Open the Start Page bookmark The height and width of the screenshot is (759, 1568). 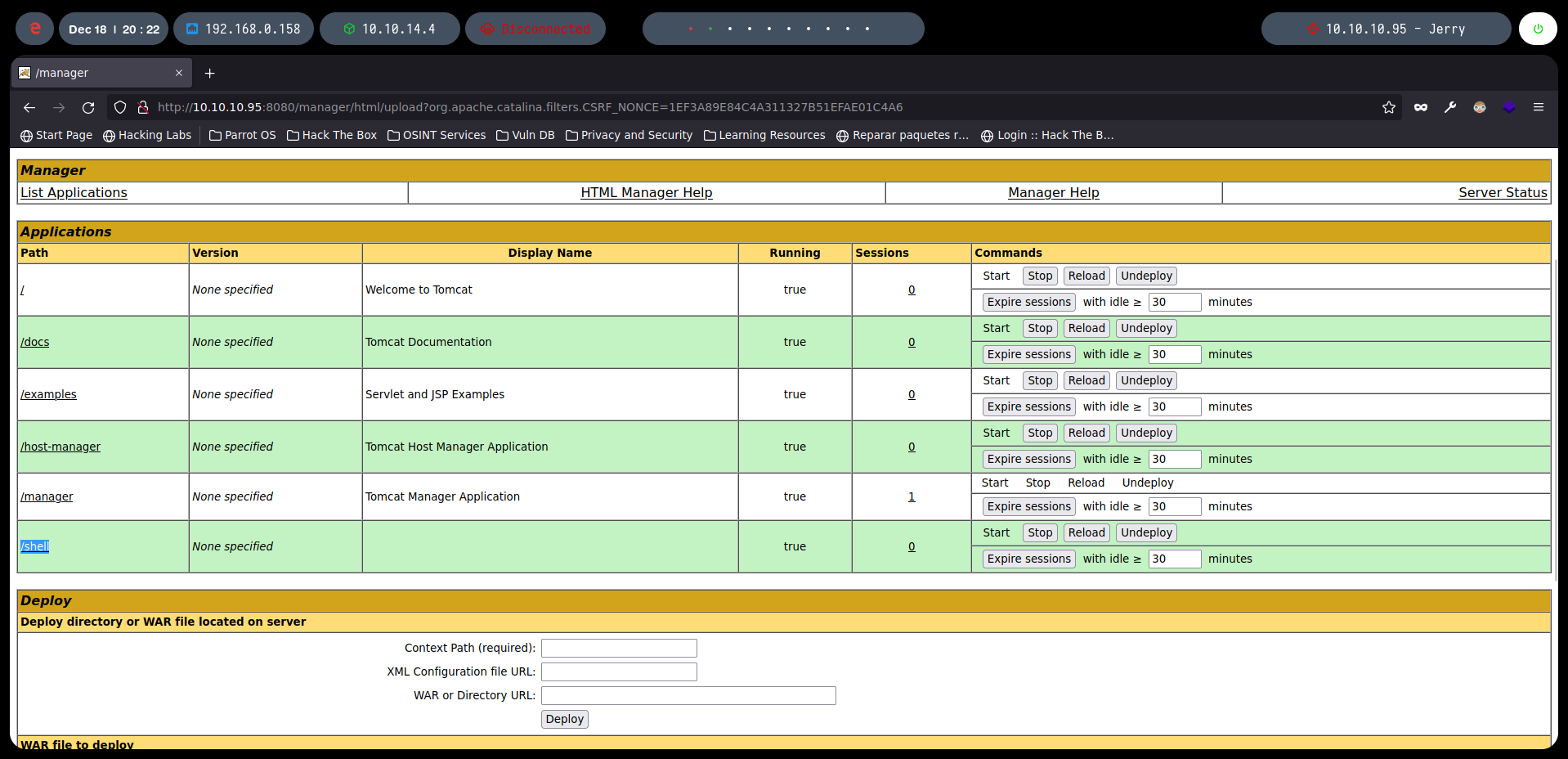pos(56,135)
